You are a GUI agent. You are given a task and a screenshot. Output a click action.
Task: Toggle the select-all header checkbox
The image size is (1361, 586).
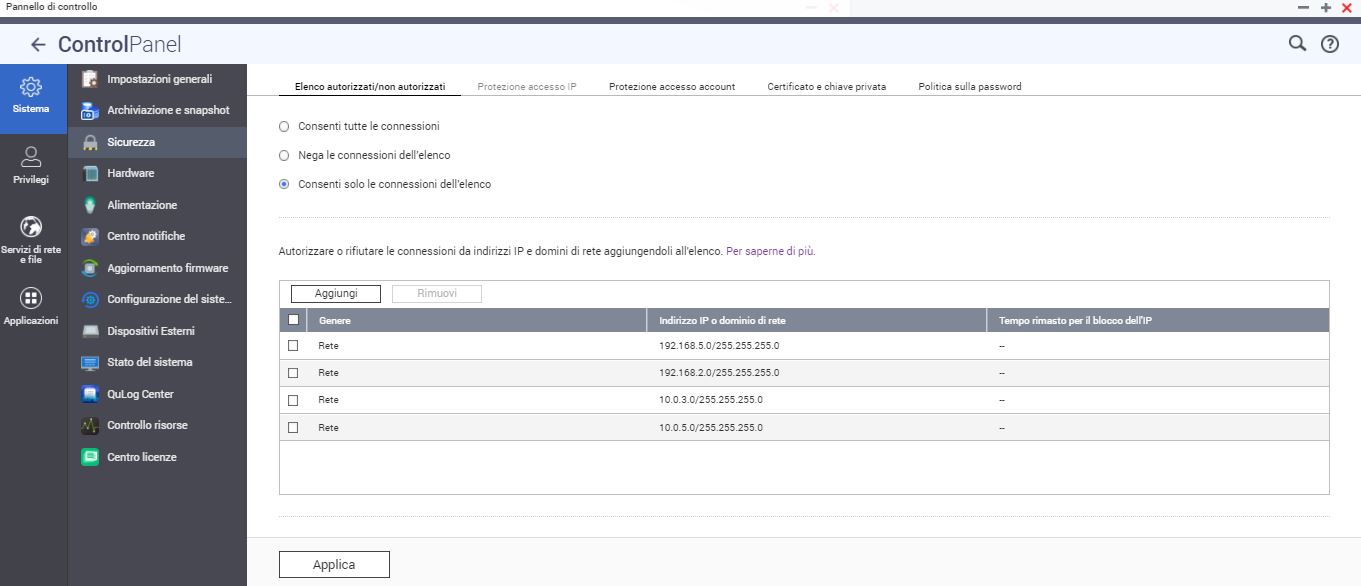click(293, 320)
